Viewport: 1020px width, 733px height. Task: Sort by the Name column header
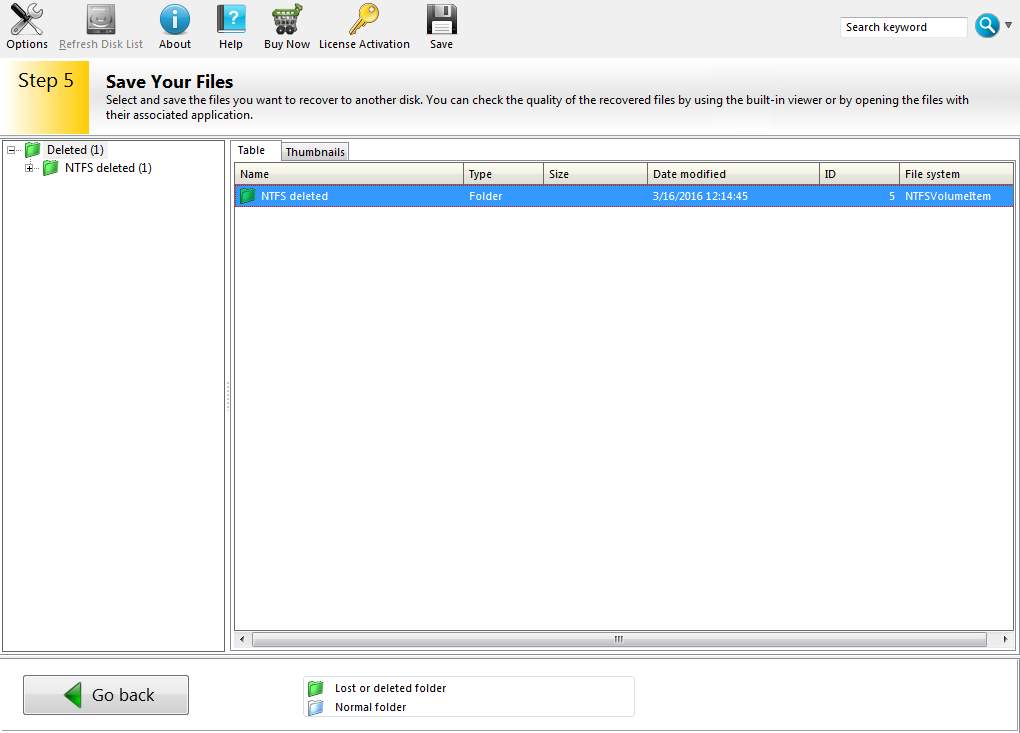tap(349, 174)
